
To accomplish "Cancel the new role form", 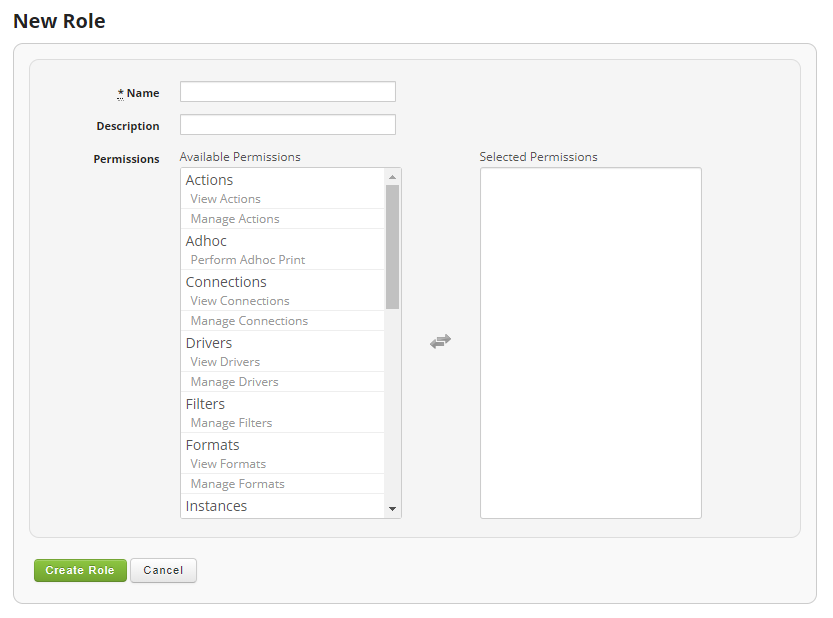I will point(163,570).
